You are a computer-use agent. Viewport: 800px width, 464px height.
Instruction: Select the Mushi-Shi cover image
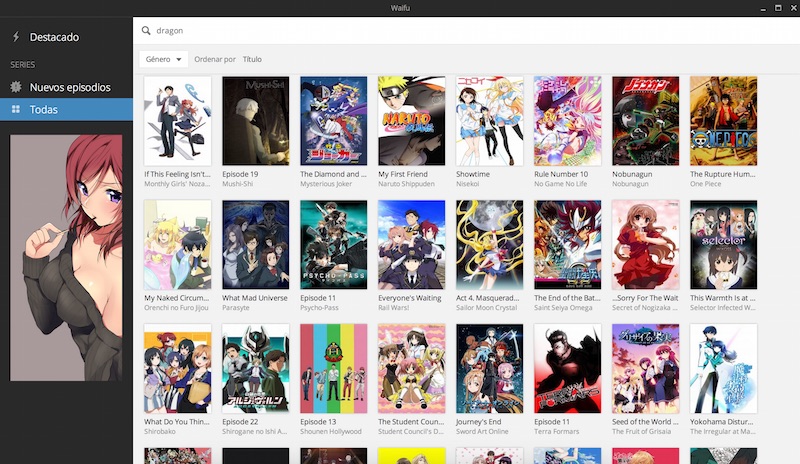pyautogui.click(x=255, y=121)
